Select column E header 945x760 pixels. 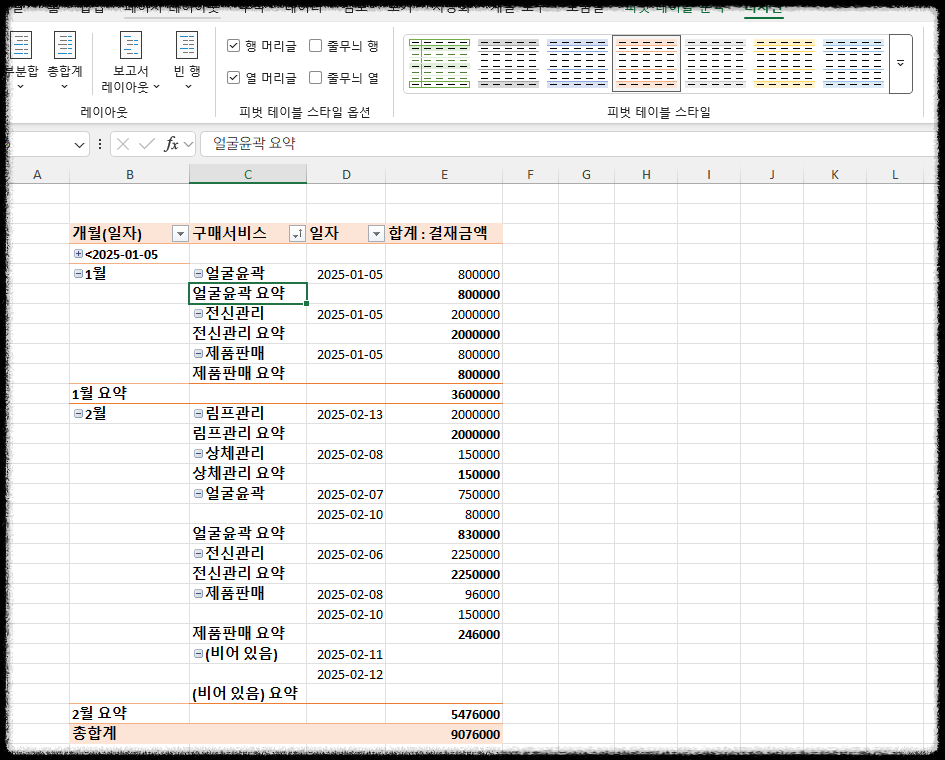pyautogui.click(x=444, y=174)
